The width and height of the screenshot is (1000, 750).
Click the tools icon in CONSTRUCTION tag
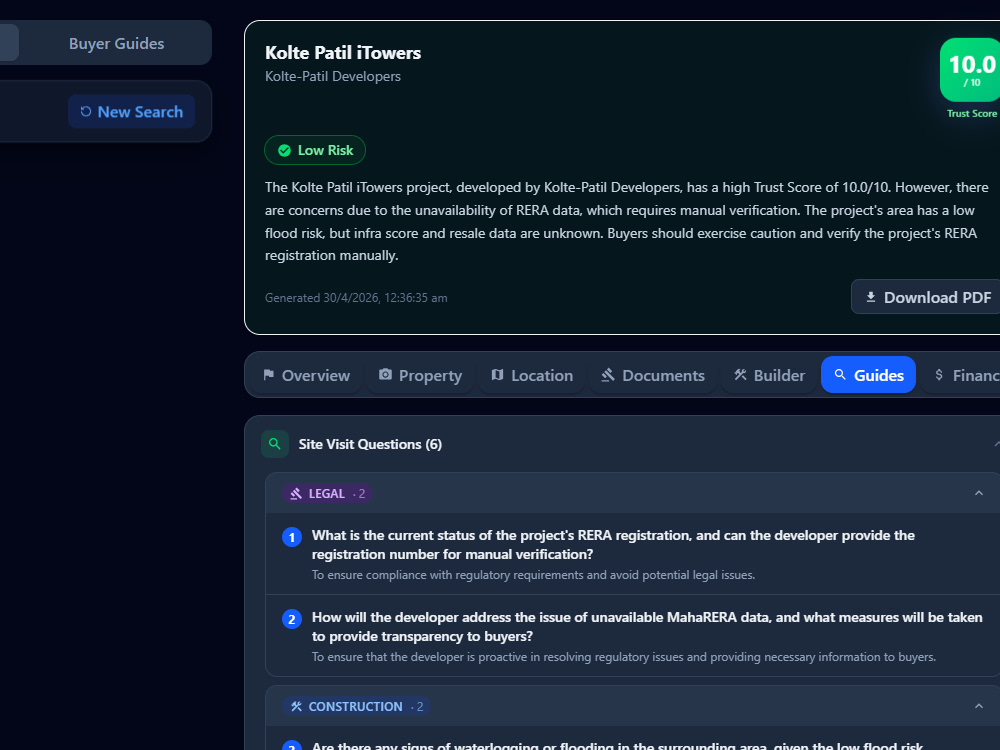click(x=296, y=707)
